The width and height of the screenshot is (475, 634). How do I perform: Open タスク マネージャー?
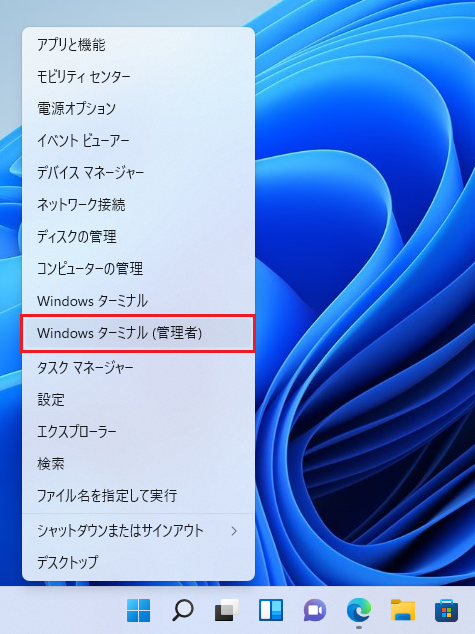click(138, 368)
